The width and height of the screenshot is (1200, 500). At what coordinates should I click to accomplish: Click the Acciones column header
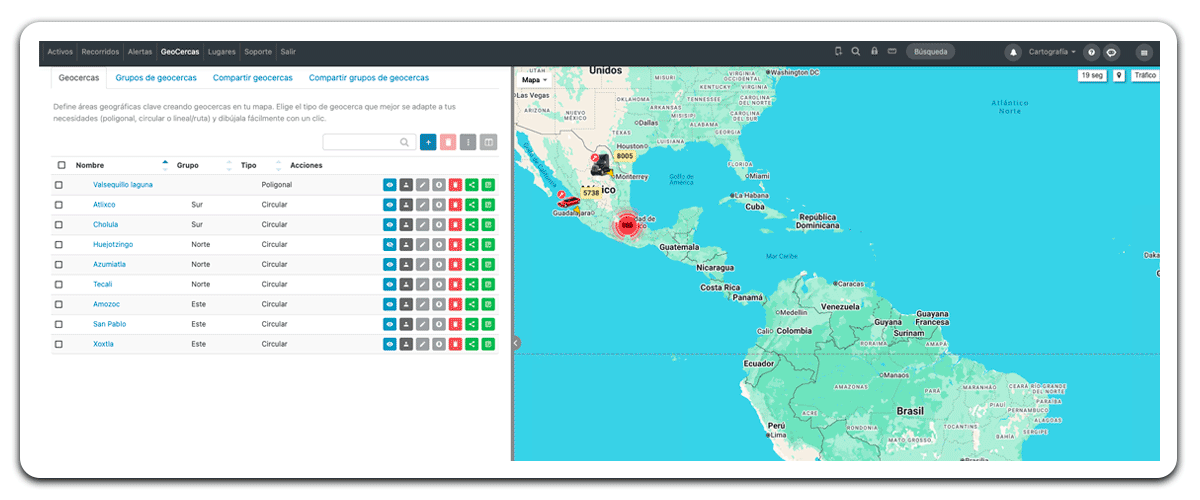[x=306, y=165]
